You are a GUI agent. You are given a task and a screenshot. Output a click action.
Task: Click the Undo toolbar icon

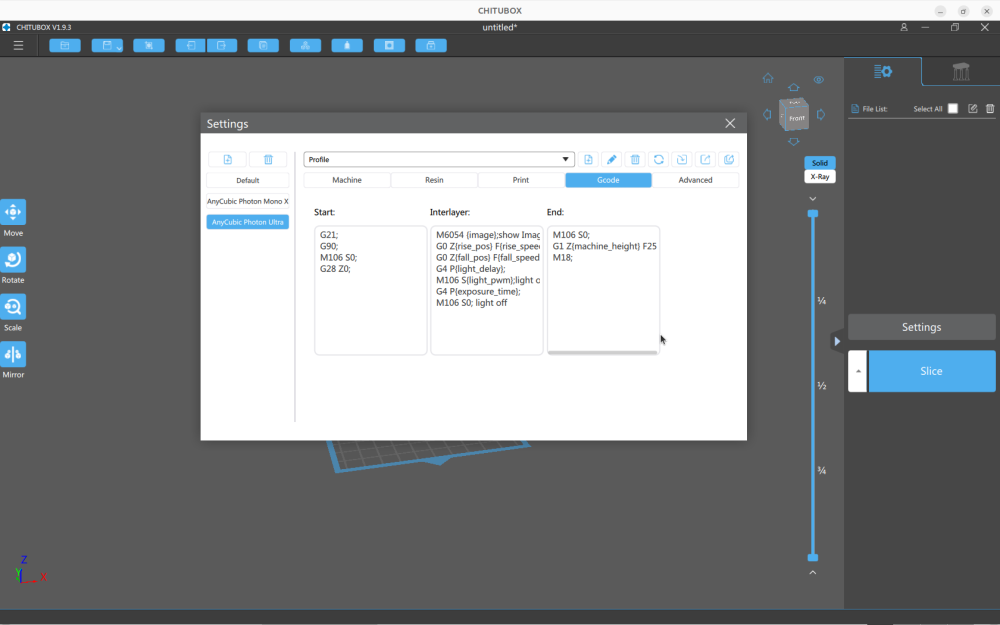[190, 45]
